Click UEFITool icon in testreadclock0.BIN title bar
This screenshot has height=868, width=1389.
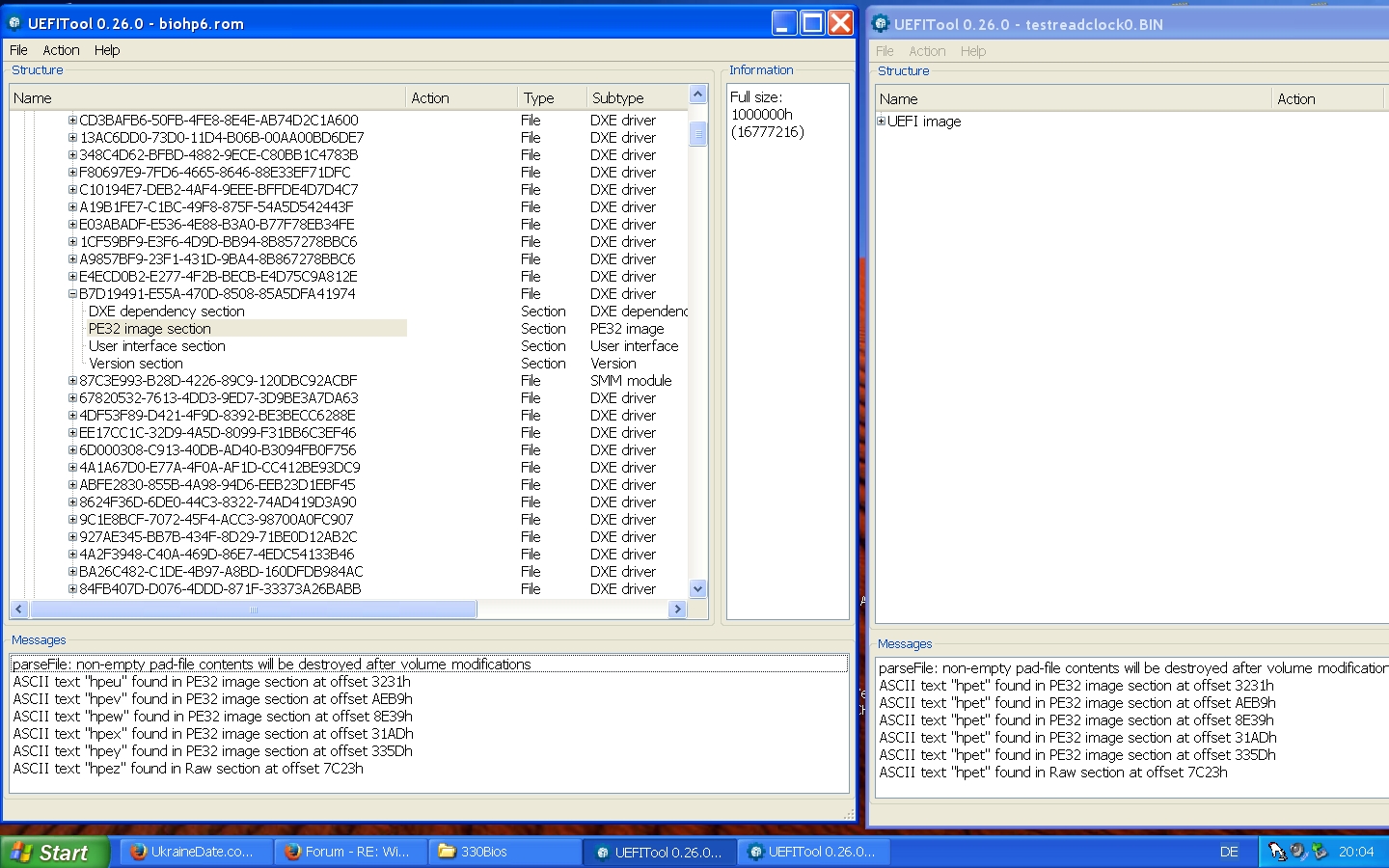click(x=881, y=23)
